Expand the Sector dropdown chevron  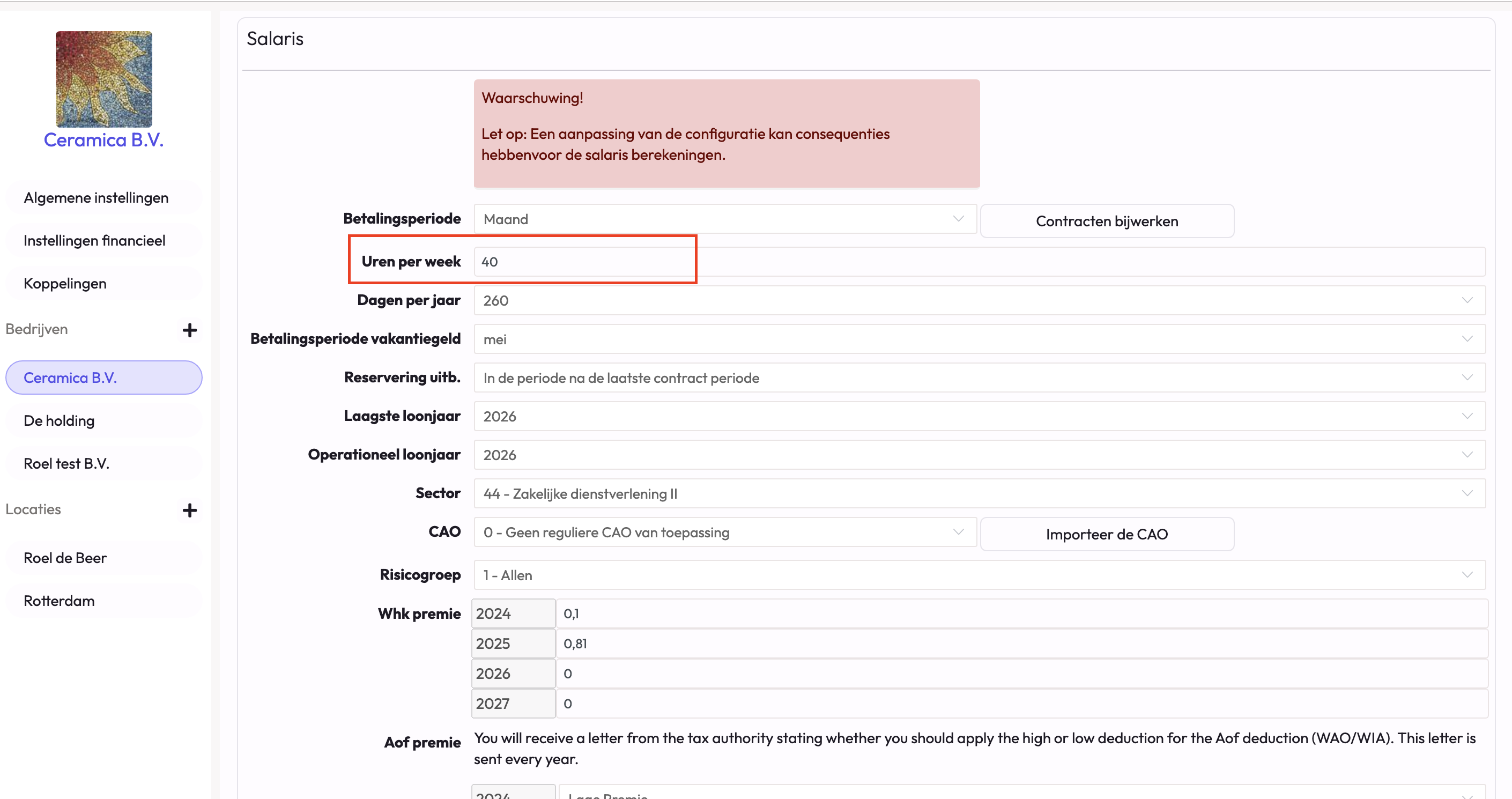(x=1466, y=494)
